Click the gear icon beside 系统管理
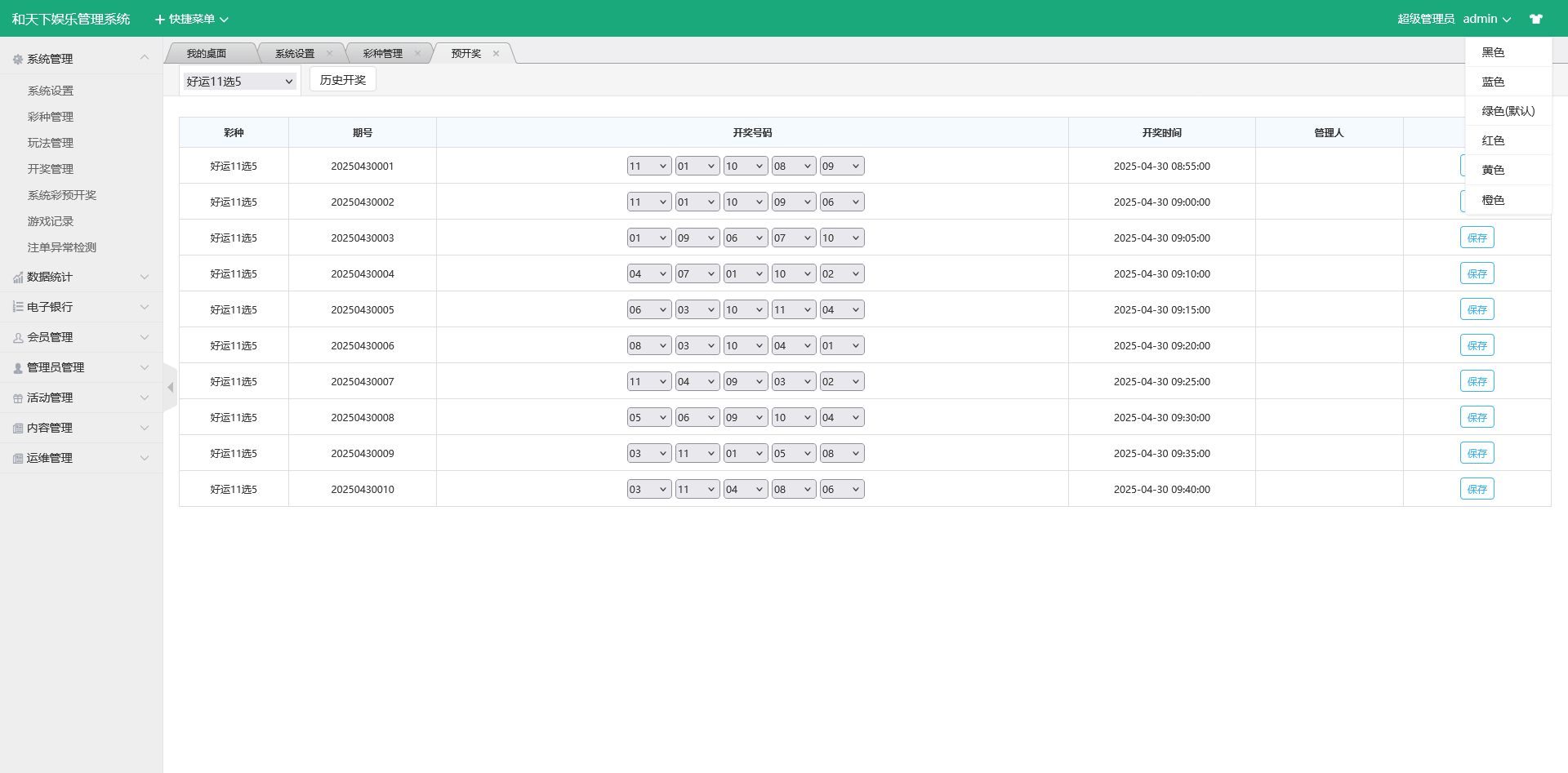The height and width of the screenshot is (773, 1568). (x=18, y=60)
